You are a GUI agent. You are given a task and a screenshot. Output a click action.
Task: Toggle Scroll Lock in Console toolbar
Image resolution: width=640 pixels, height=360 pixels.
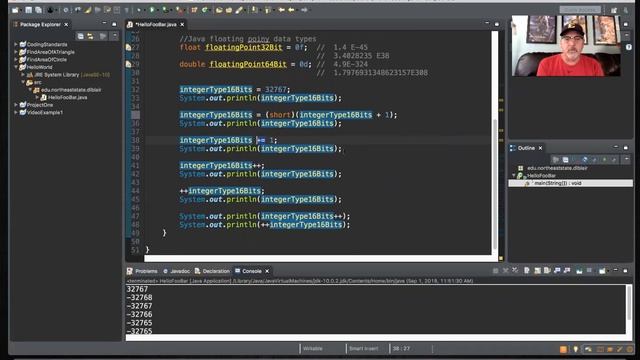tap(537, 271)
